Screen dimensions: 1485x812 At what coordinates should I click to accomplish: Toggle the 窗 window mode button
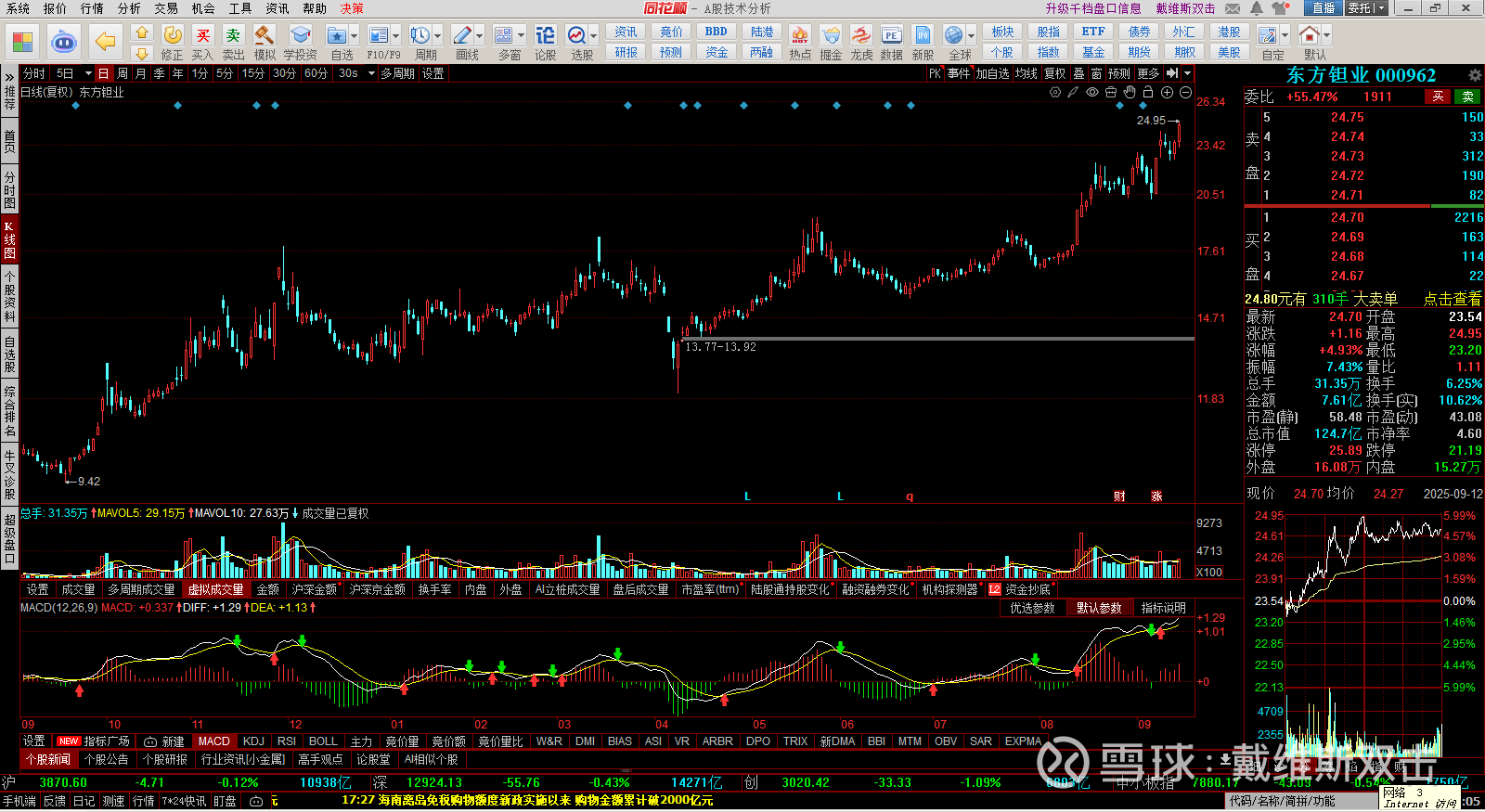click(1096, 73)
